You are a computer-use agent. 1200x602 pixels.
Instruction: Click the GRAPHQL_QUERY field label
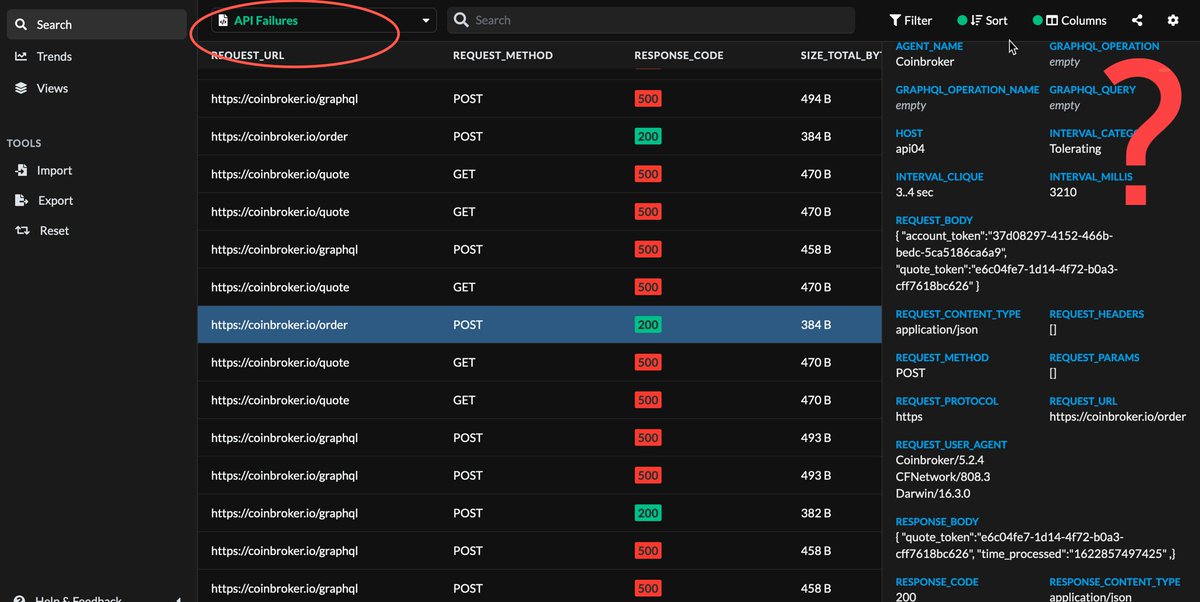point(1093,90)
